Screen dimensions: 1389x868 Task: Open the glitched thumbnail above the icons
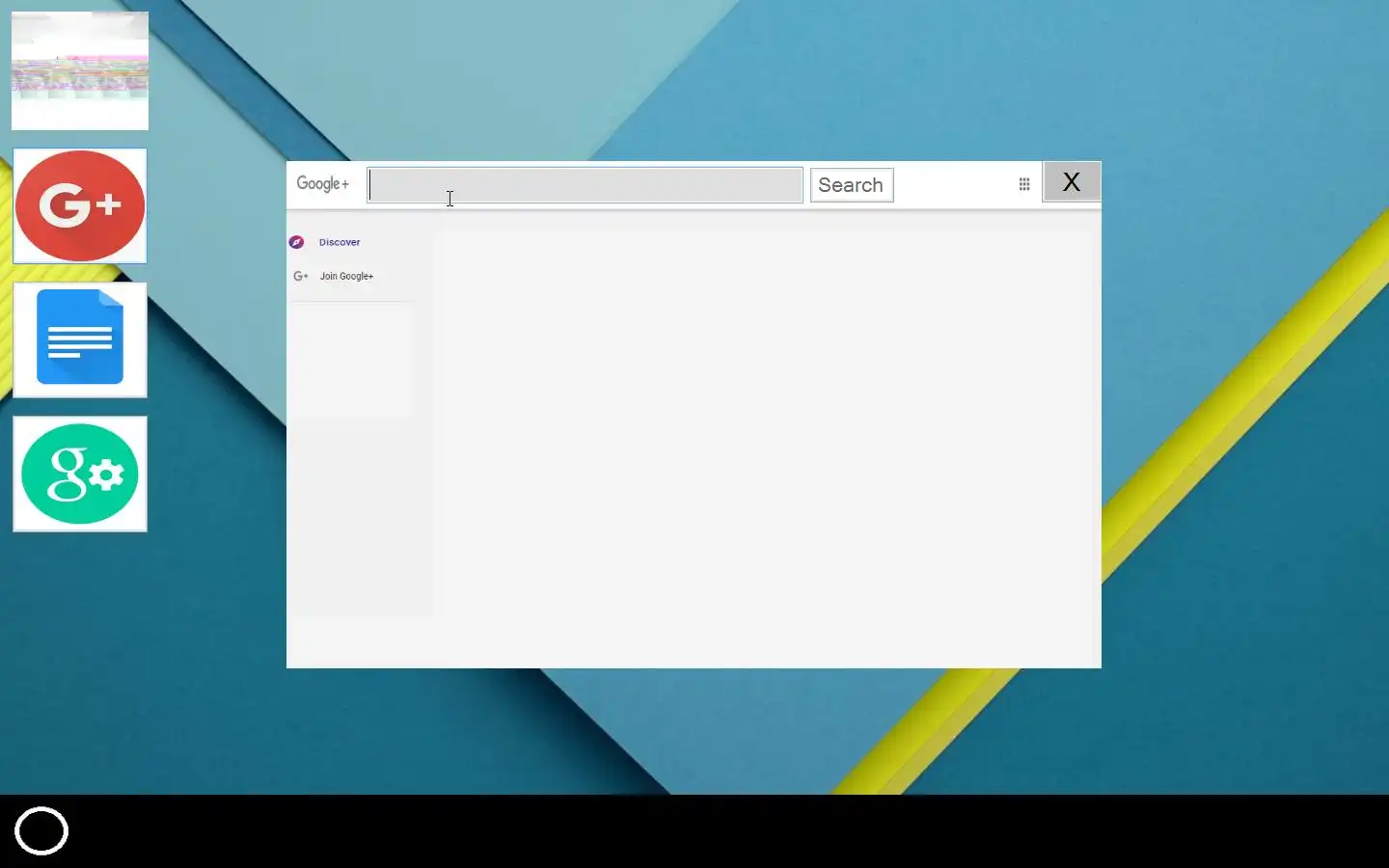(80, 71)
